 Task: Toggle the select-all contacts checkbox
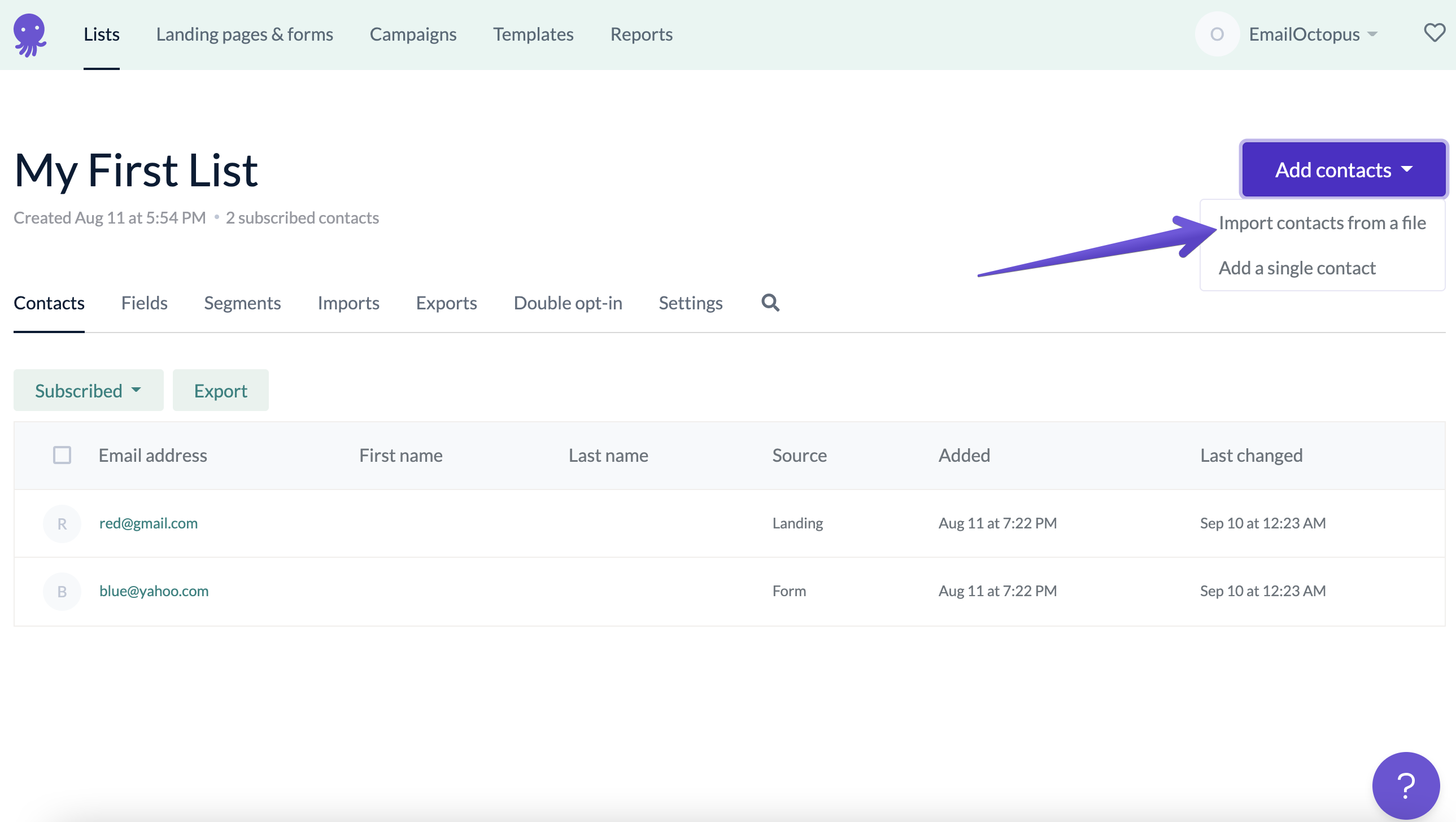point(62,456)
